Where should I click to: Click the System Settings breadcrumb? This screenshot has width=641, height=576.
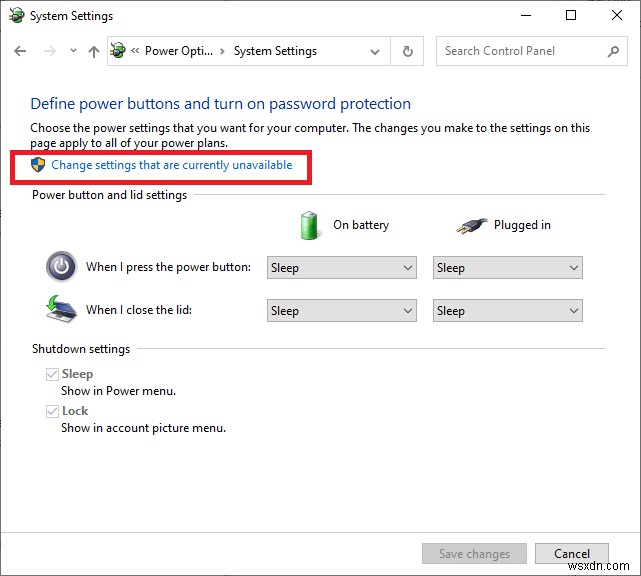click(275, 51)
